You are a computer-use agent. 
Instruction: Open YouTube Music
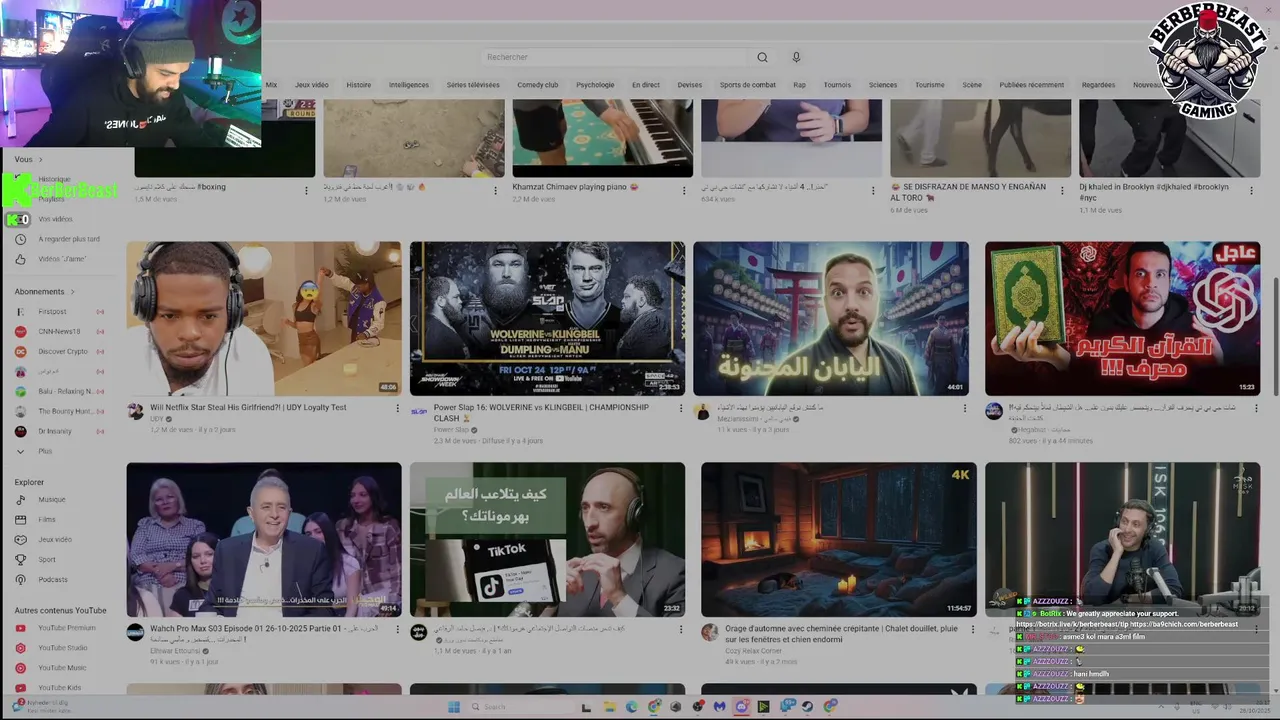[x=60, y=668]
